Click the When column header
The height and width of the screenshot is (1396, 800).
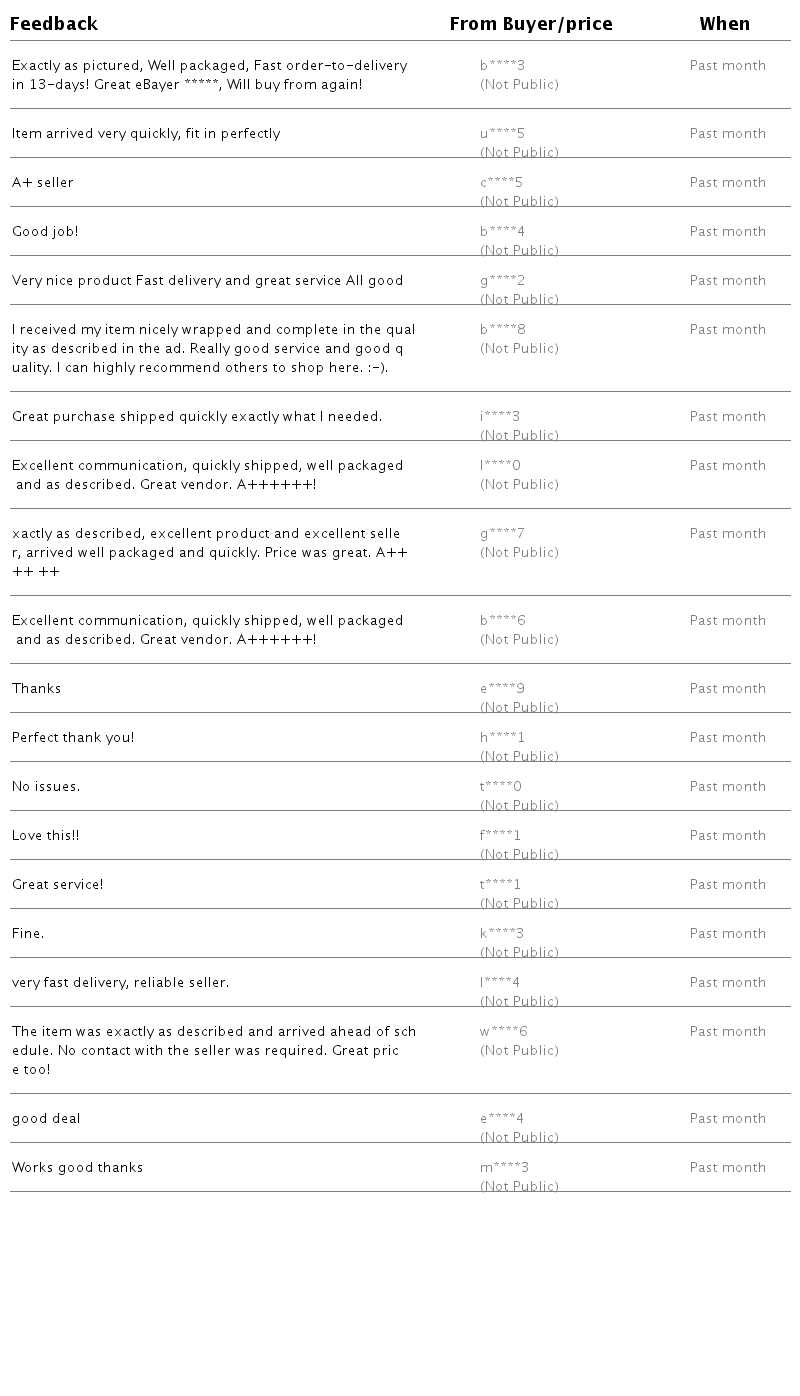(724, 24)
